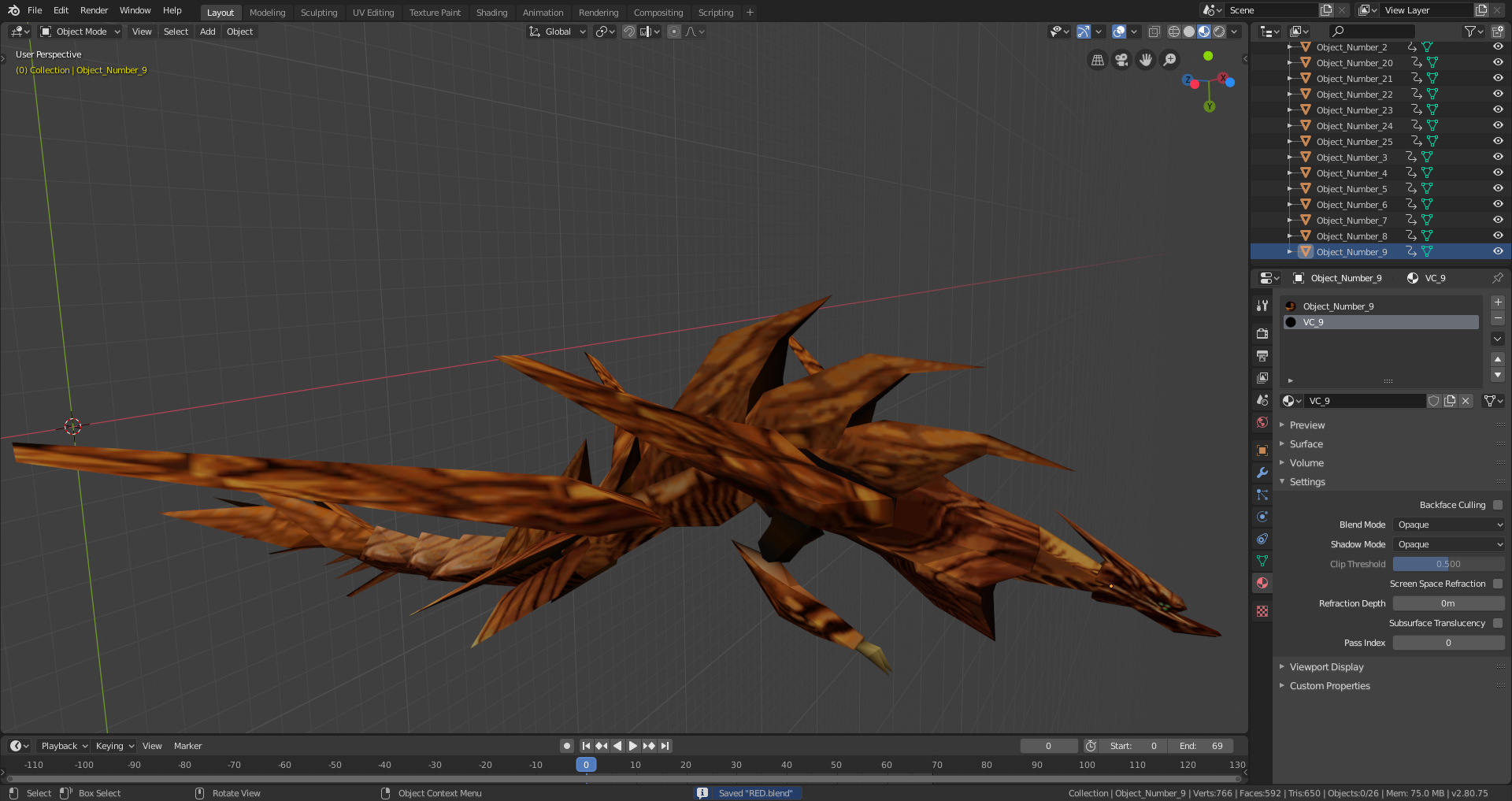Open the Blend Mode dropdown

(x=1448, y=525)
